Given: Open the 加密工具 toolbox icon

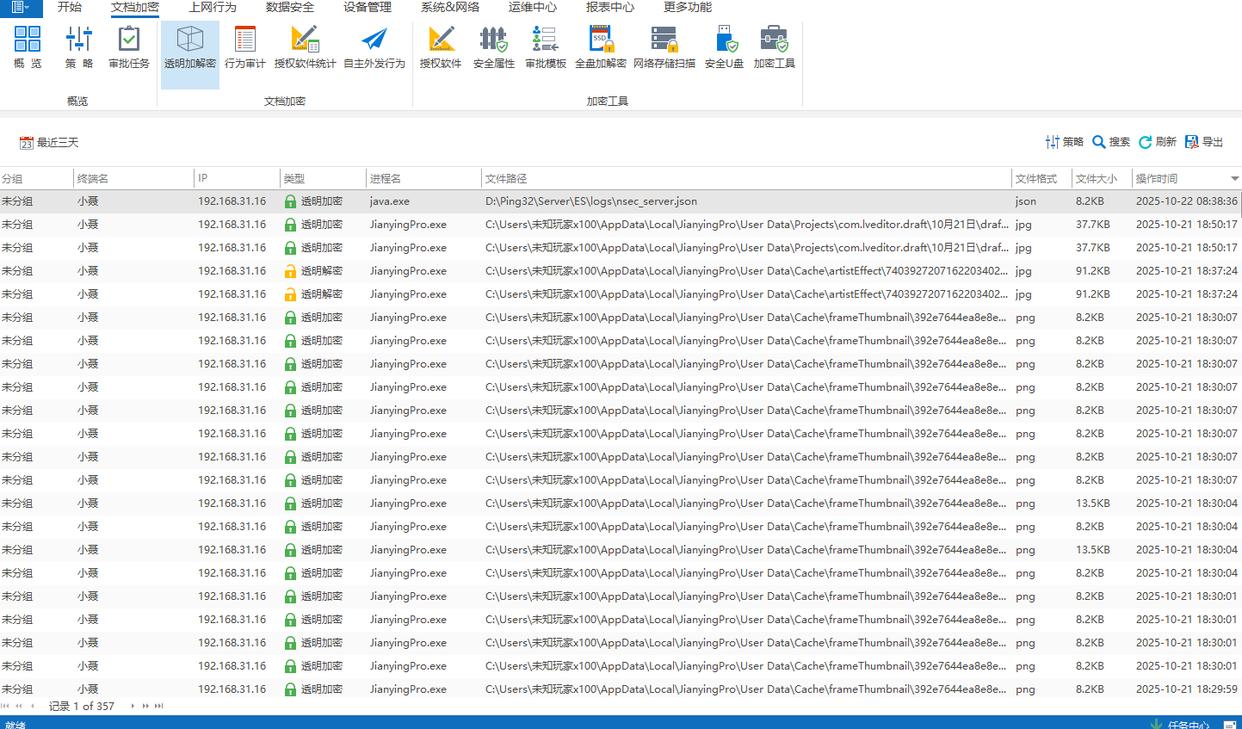Looking at the screenshot, I should click(774, 47).
